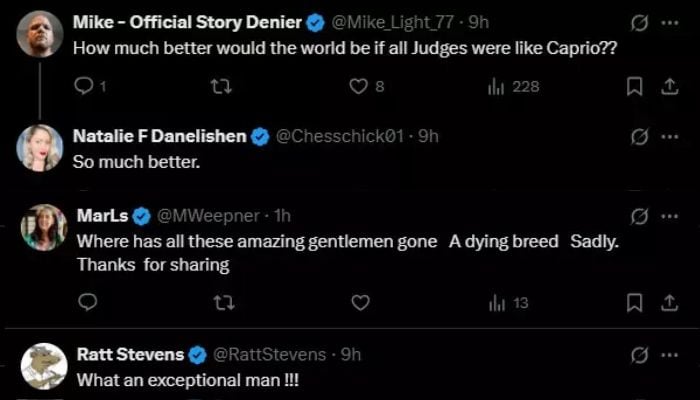The image size is (700, 400).
Task: Open more options on Ratt Stevens's tweet
Action: 669,354
